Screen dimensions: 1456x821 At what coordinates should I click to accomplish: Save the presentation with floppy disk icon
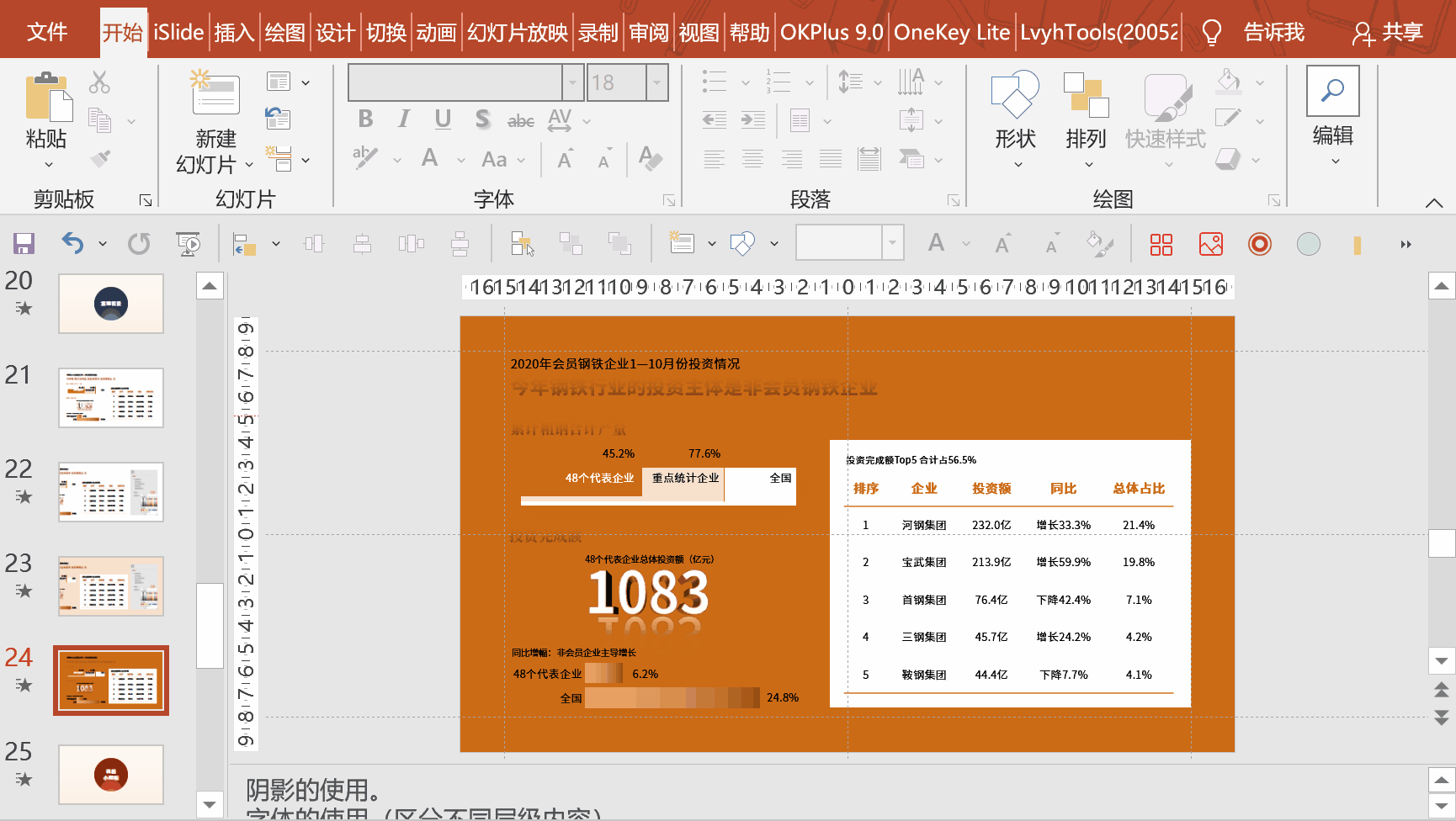24,244
